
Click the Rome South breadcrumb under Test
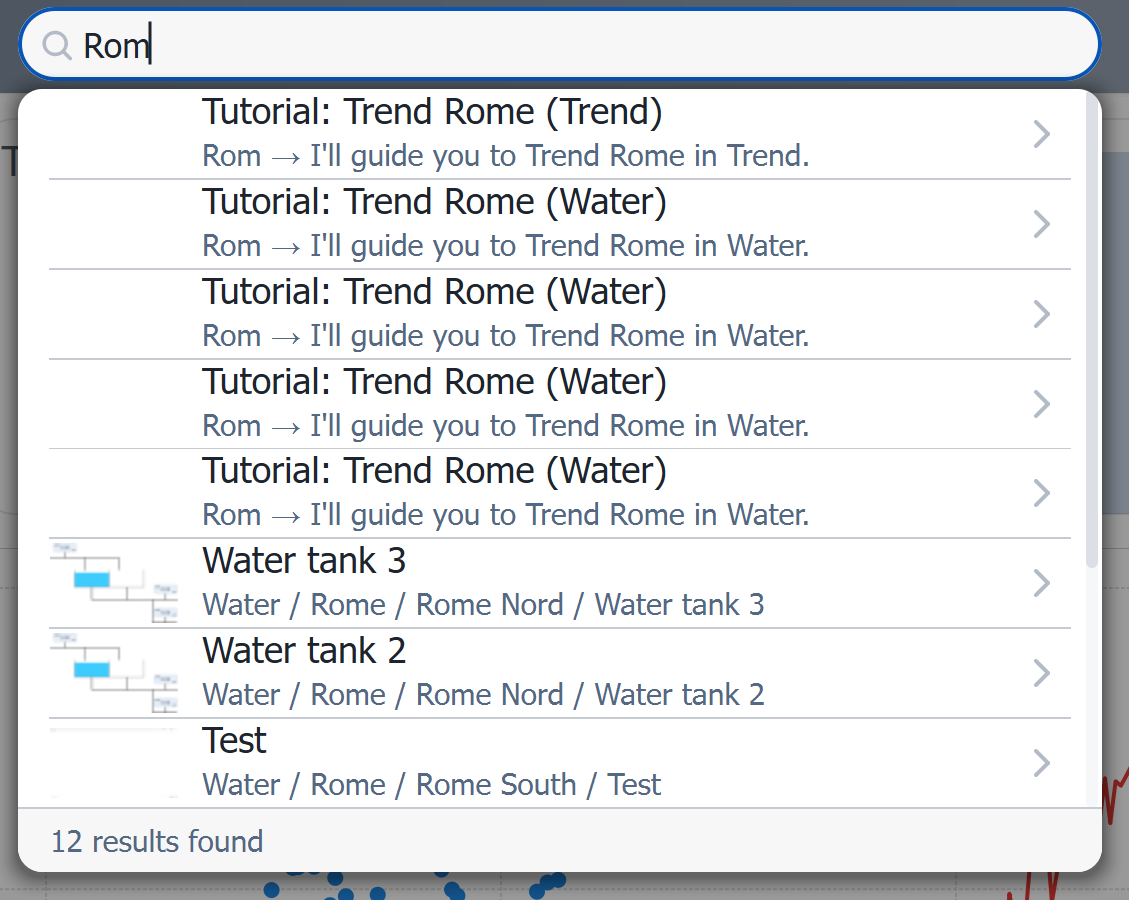point(495,784)
